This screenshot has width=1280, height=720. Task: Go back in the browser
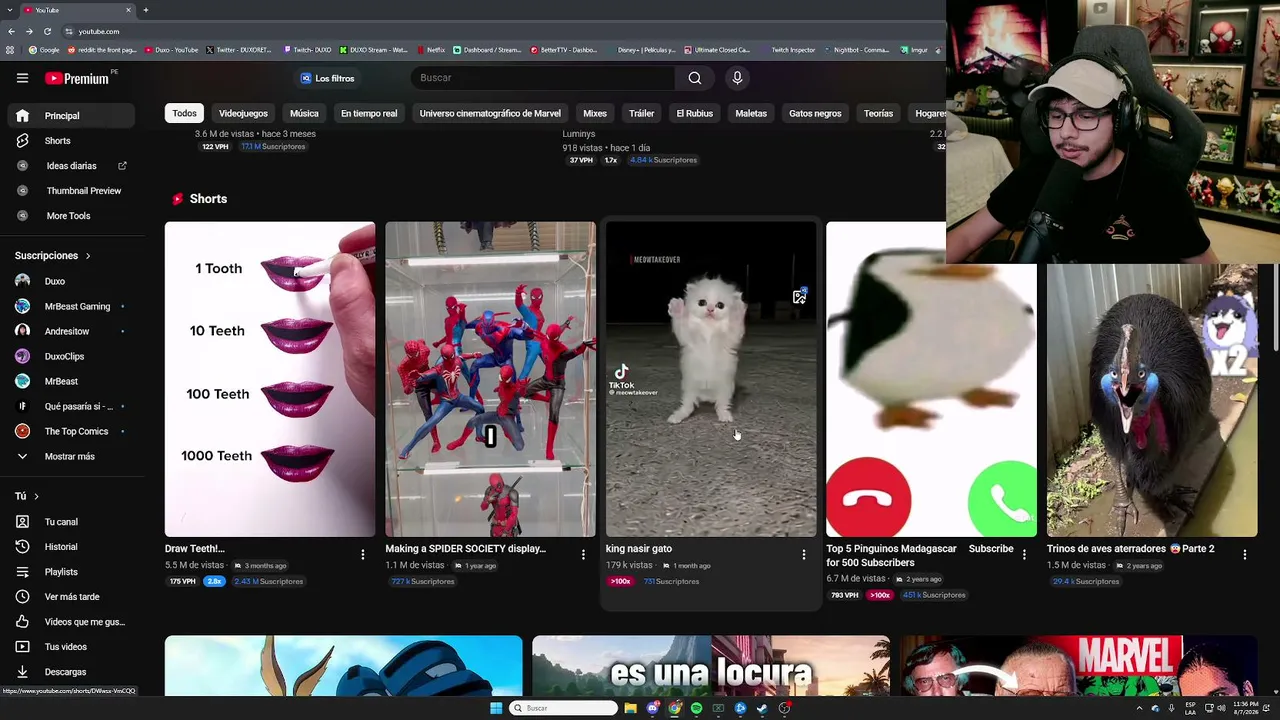coord(11,31)
